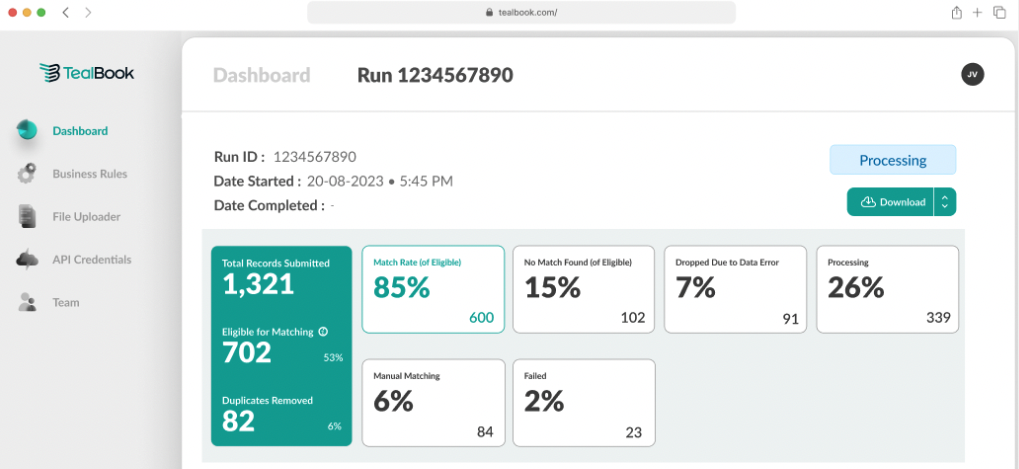Click the Run 1234567890 page title

[435, 75]
